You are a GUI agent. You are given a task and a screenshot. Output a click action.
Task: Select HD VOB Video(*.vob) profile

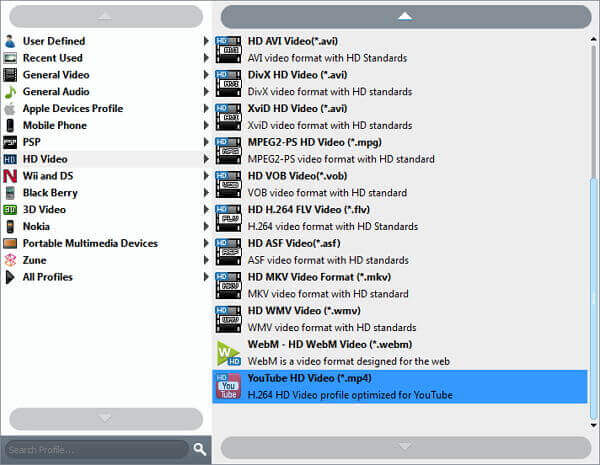pos(400,184)
